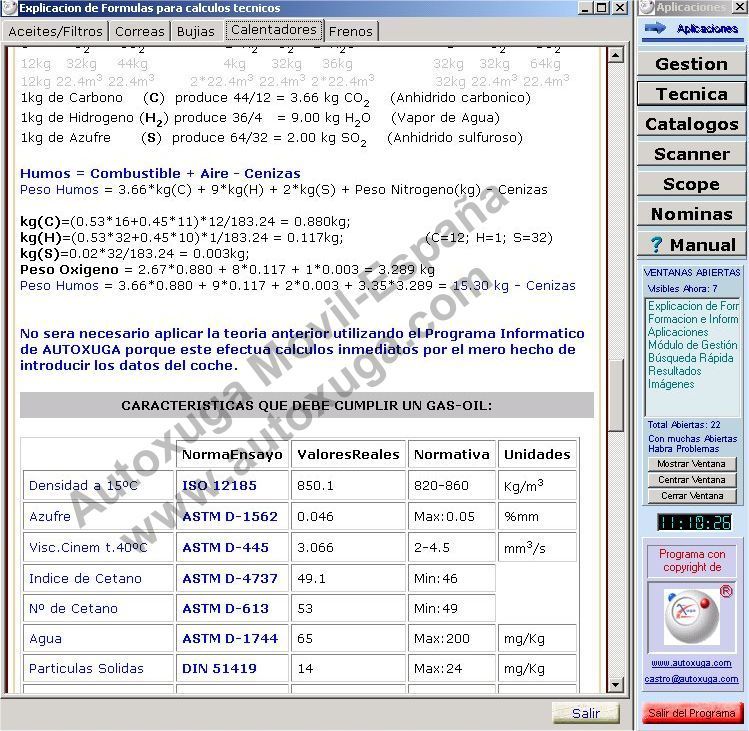Select the Bujias tab

tap(195, 32)
